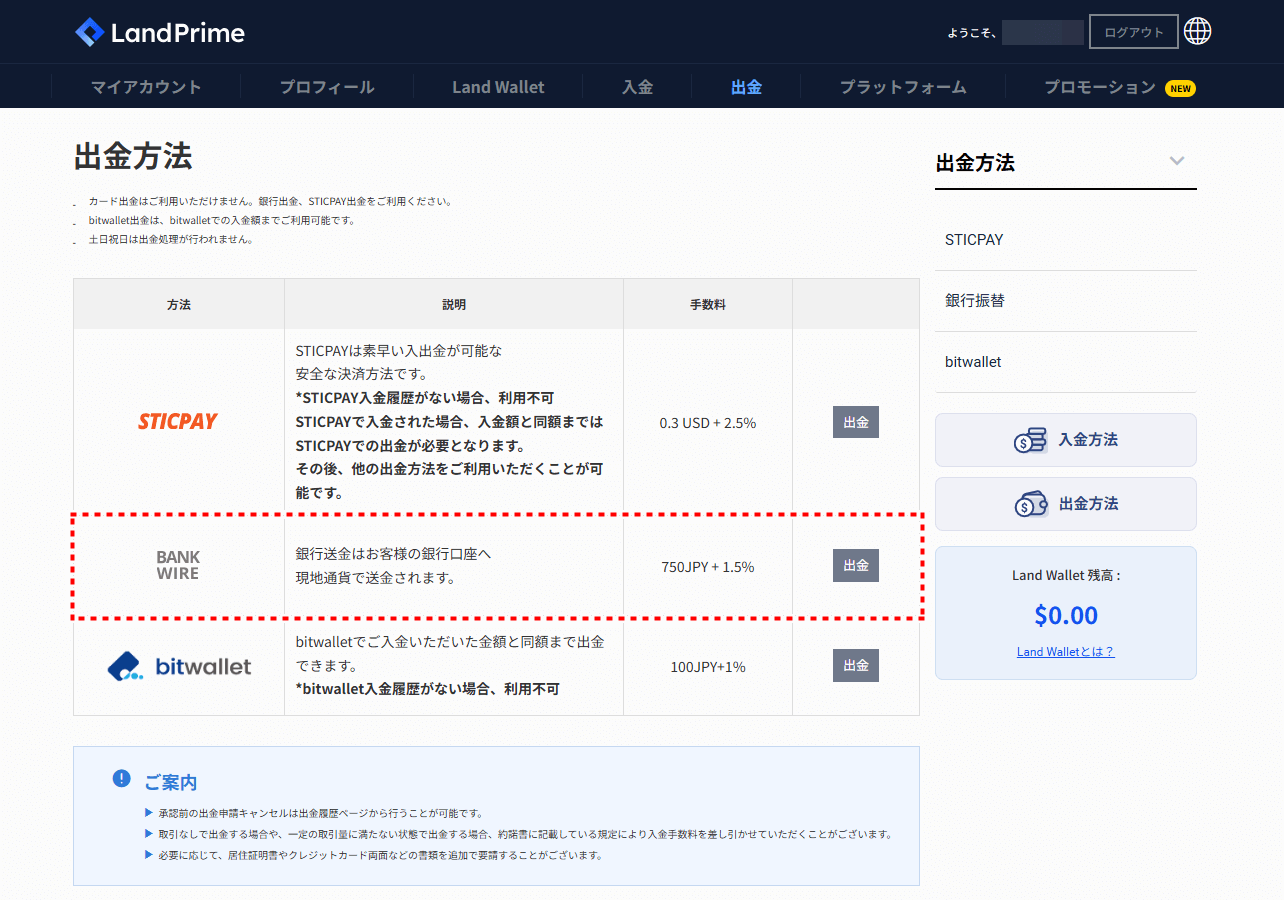Screen dimensions: 1284x900
Task: Click the 出金 button for BANK WIRE
Action: tap(856, 565)
